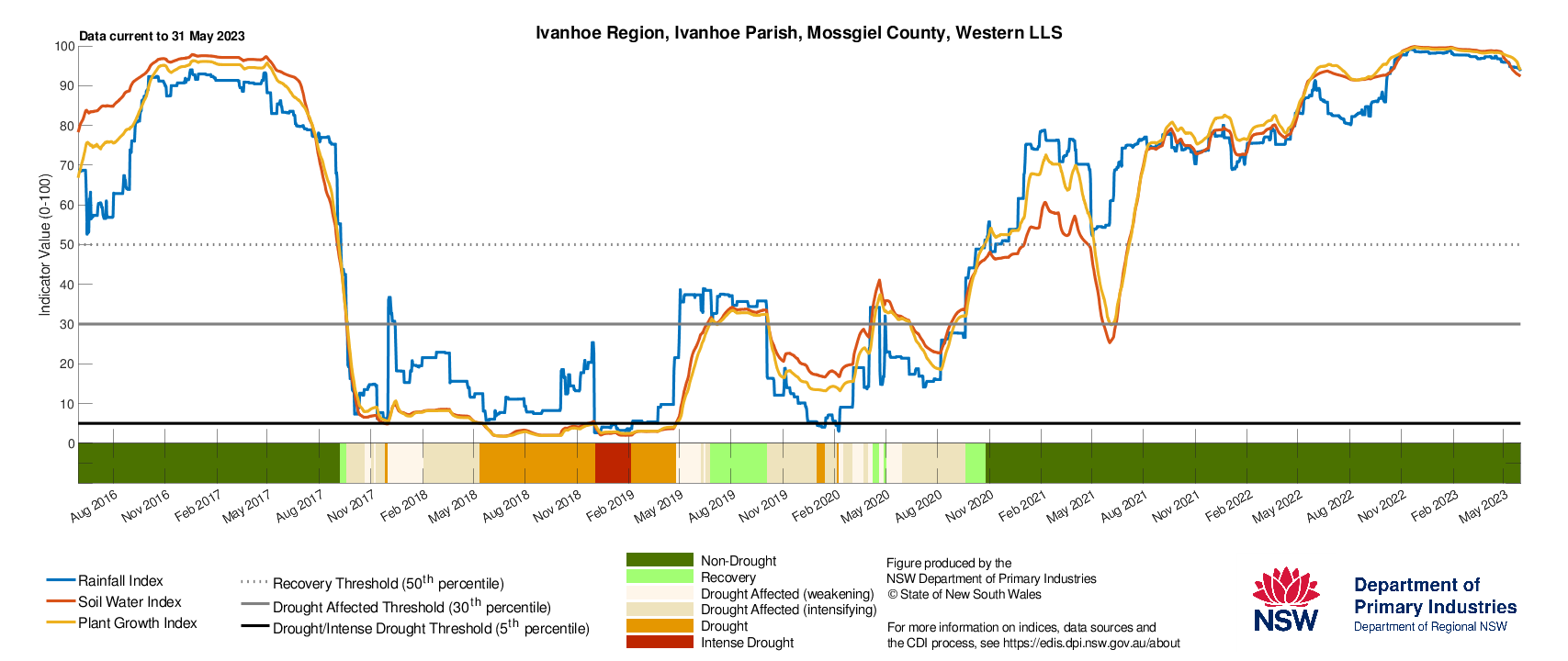Click the Recovery light green legend swatch

[660, 577]
